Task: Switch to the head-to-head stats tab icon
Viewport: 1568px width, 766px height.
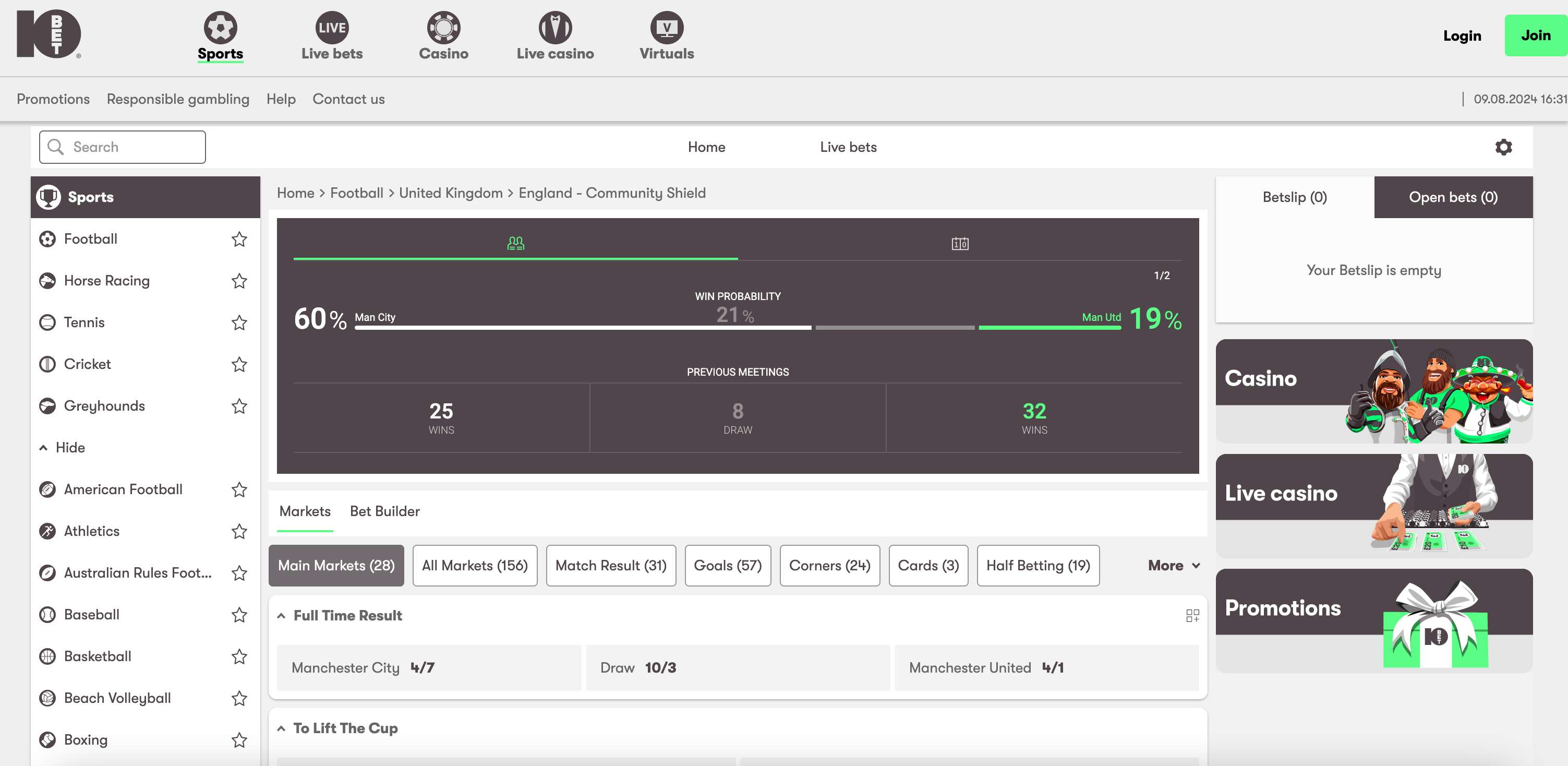Action: pyautogui.click(x=515, y=243)
